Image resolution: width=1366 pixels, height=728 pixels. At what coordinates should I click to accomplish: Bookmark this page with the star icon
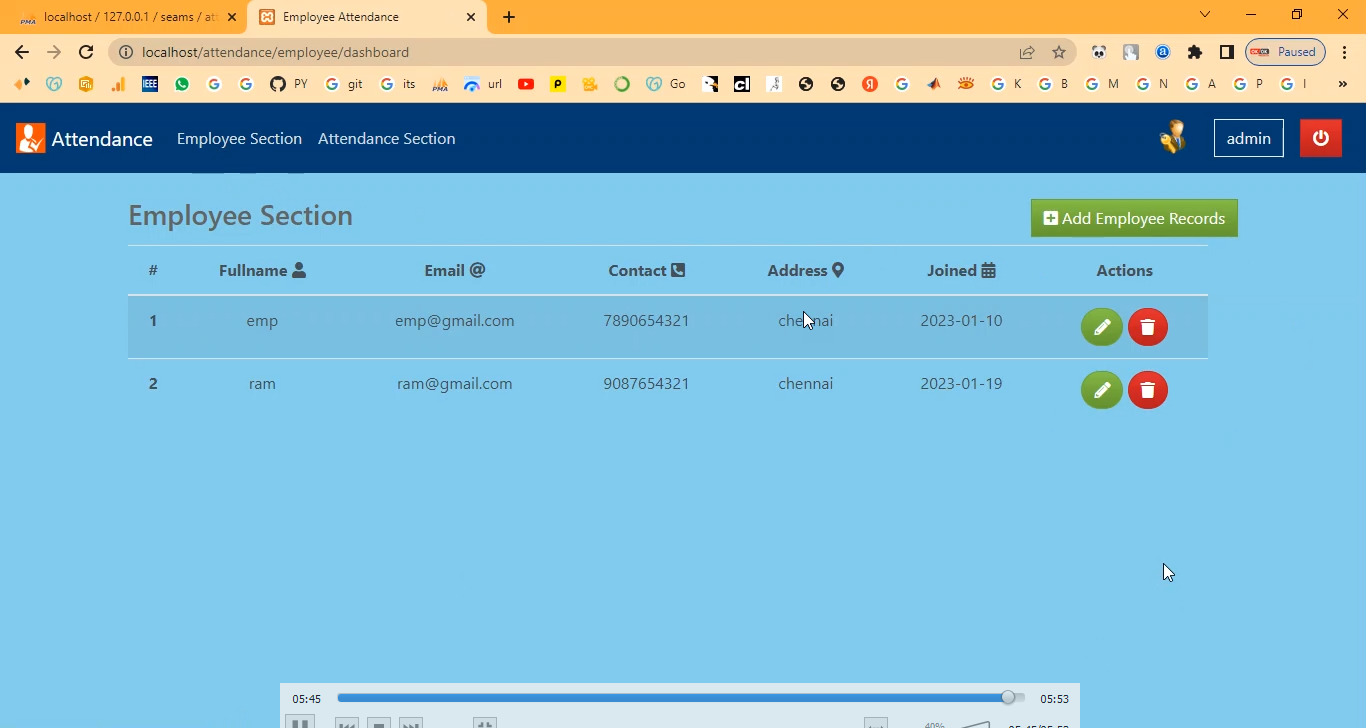coord(1058,52)
